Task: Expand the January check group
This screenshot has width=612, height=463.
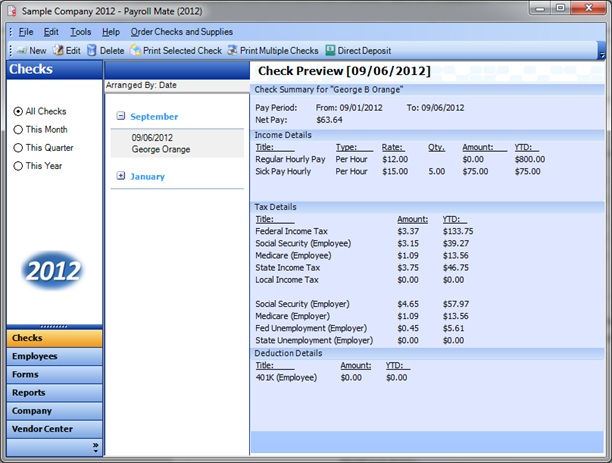Action: (x=121, y=177)
